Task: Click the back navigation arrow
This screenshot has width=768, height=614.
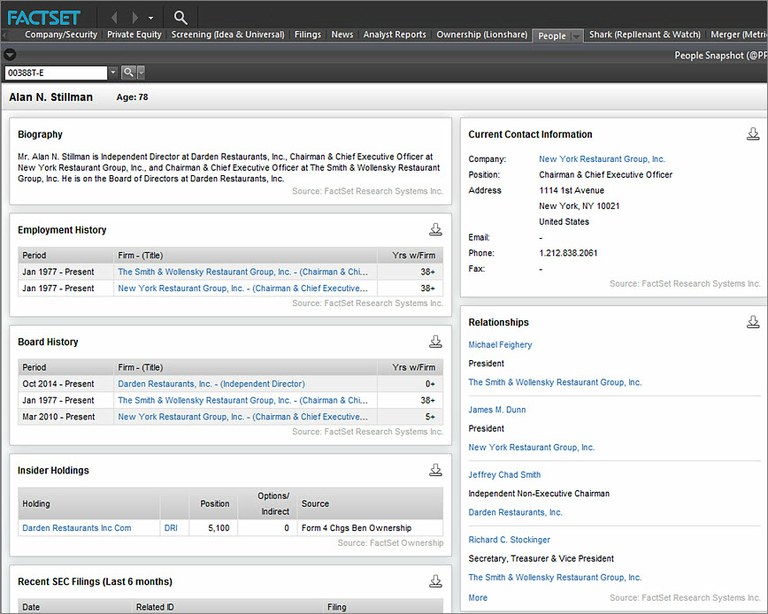Action: point(114,18)
